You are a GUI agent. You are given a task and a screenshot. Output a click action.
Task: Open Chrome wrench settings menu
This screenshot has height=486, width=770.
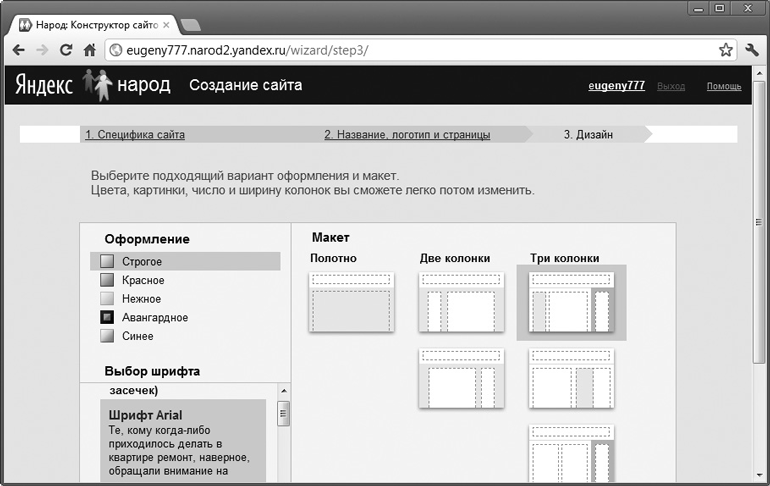[x=752, y=50]
